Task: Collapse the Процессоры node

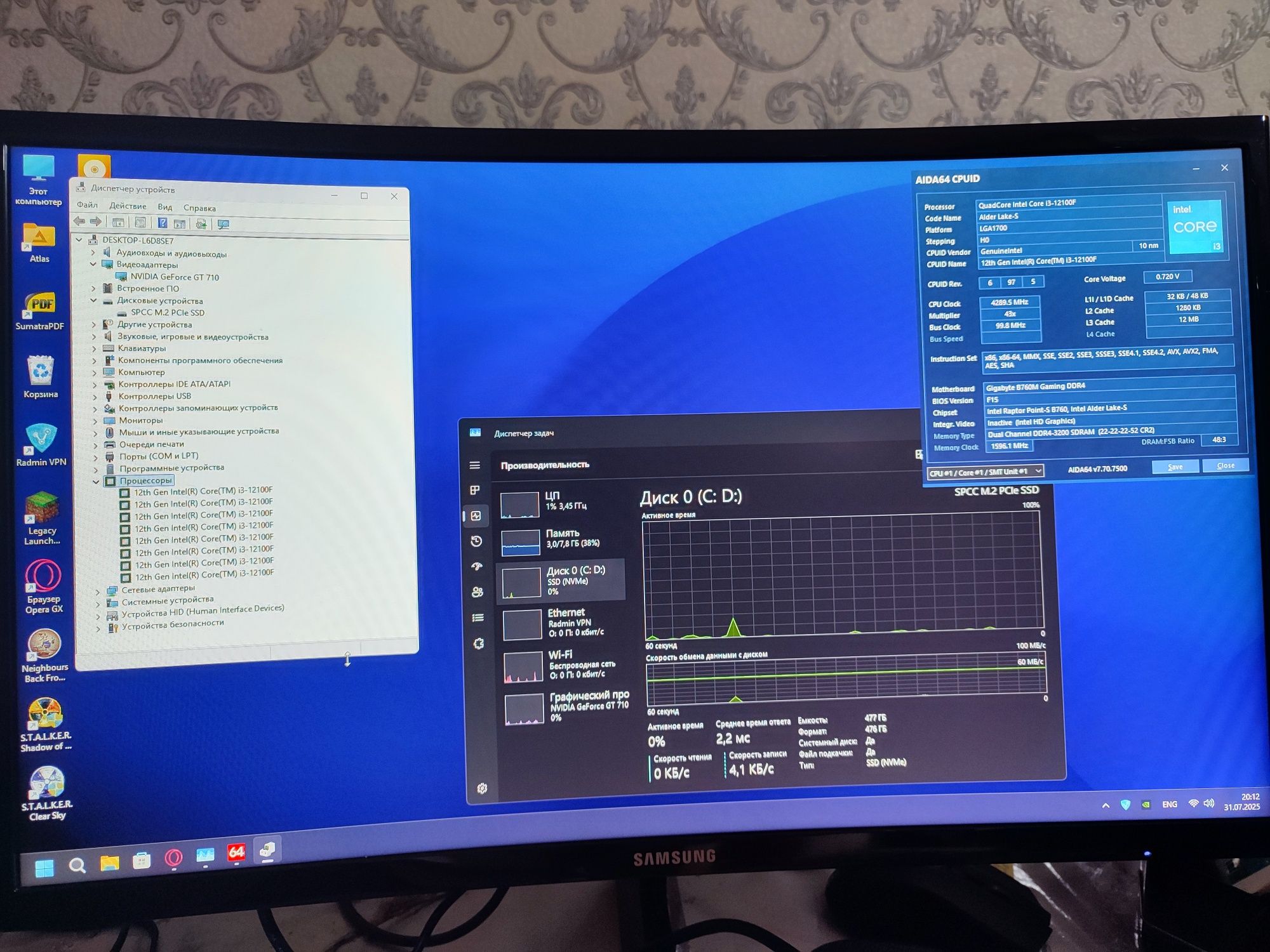Action: coord(97,481)
